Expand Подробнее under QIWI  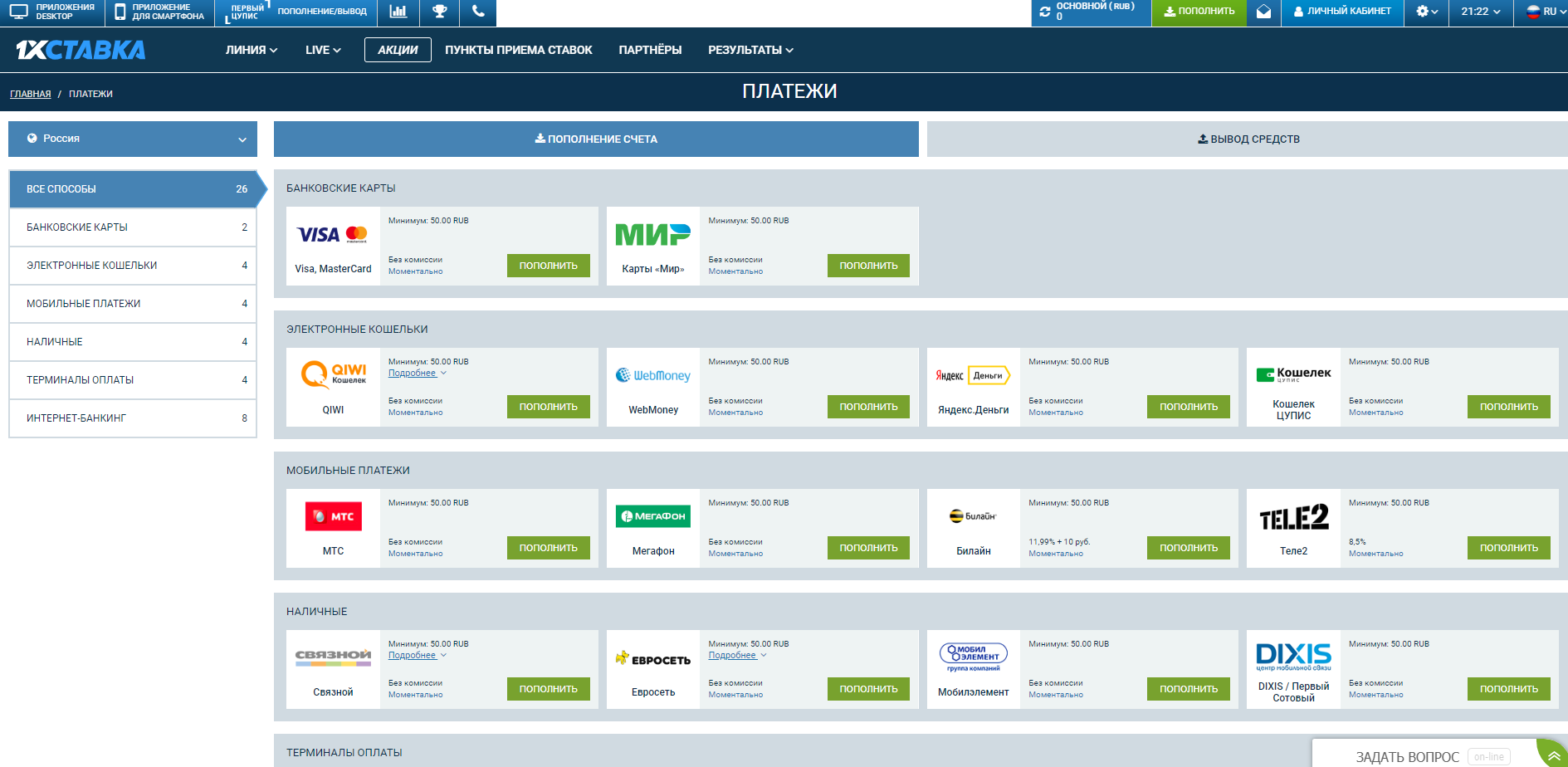pos(417,374)
